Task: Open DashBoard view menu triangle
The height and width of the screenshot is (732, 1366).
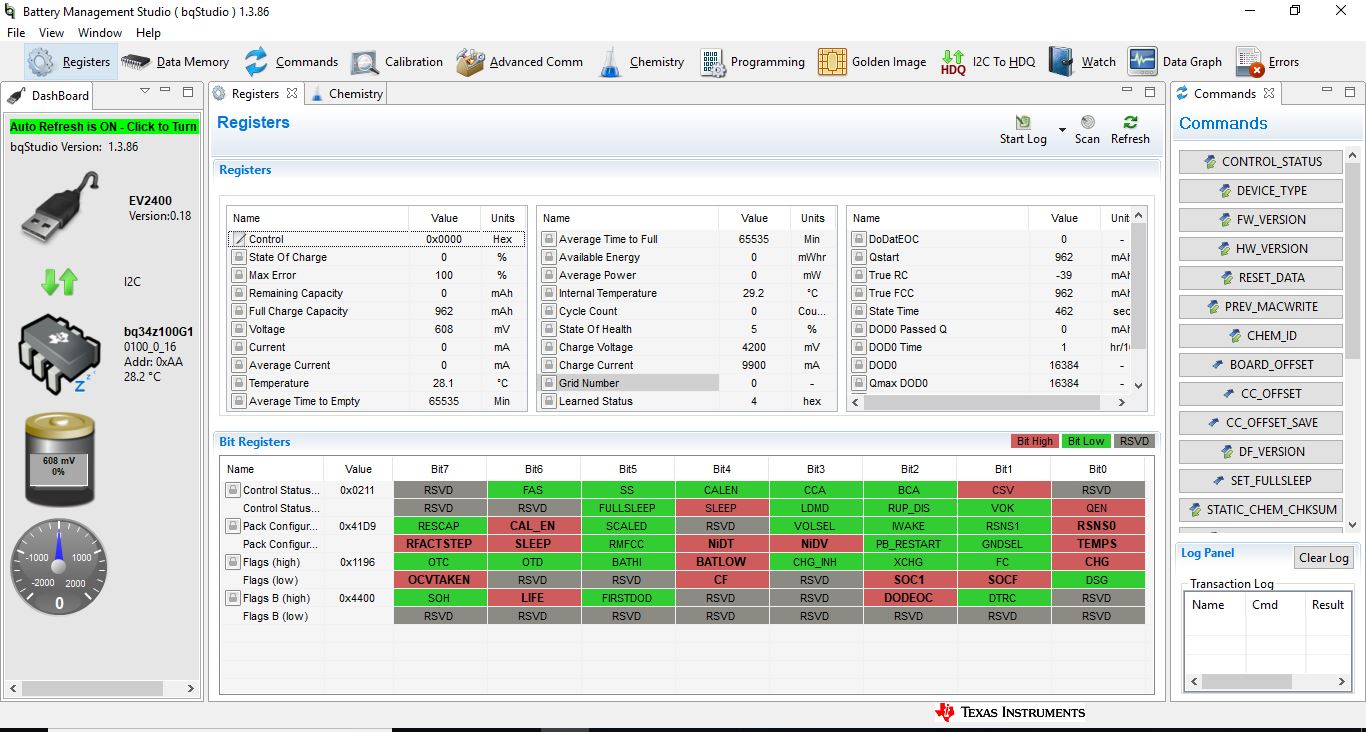Action: 144,91
